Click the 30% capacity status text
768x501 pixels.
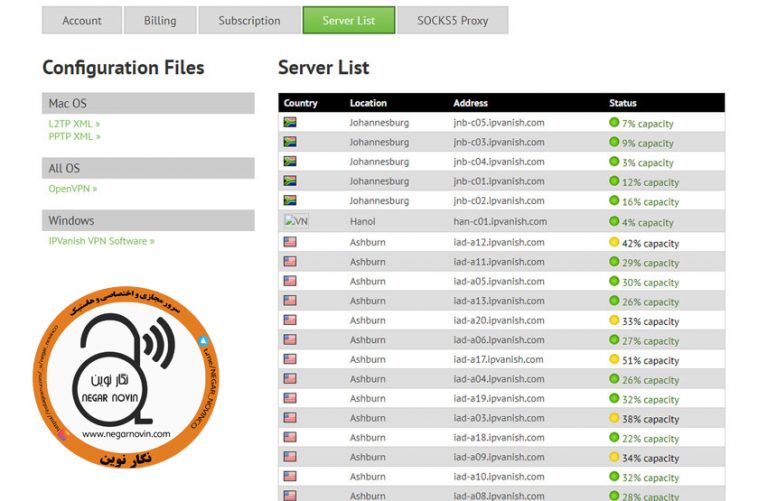tap(650, 282)
